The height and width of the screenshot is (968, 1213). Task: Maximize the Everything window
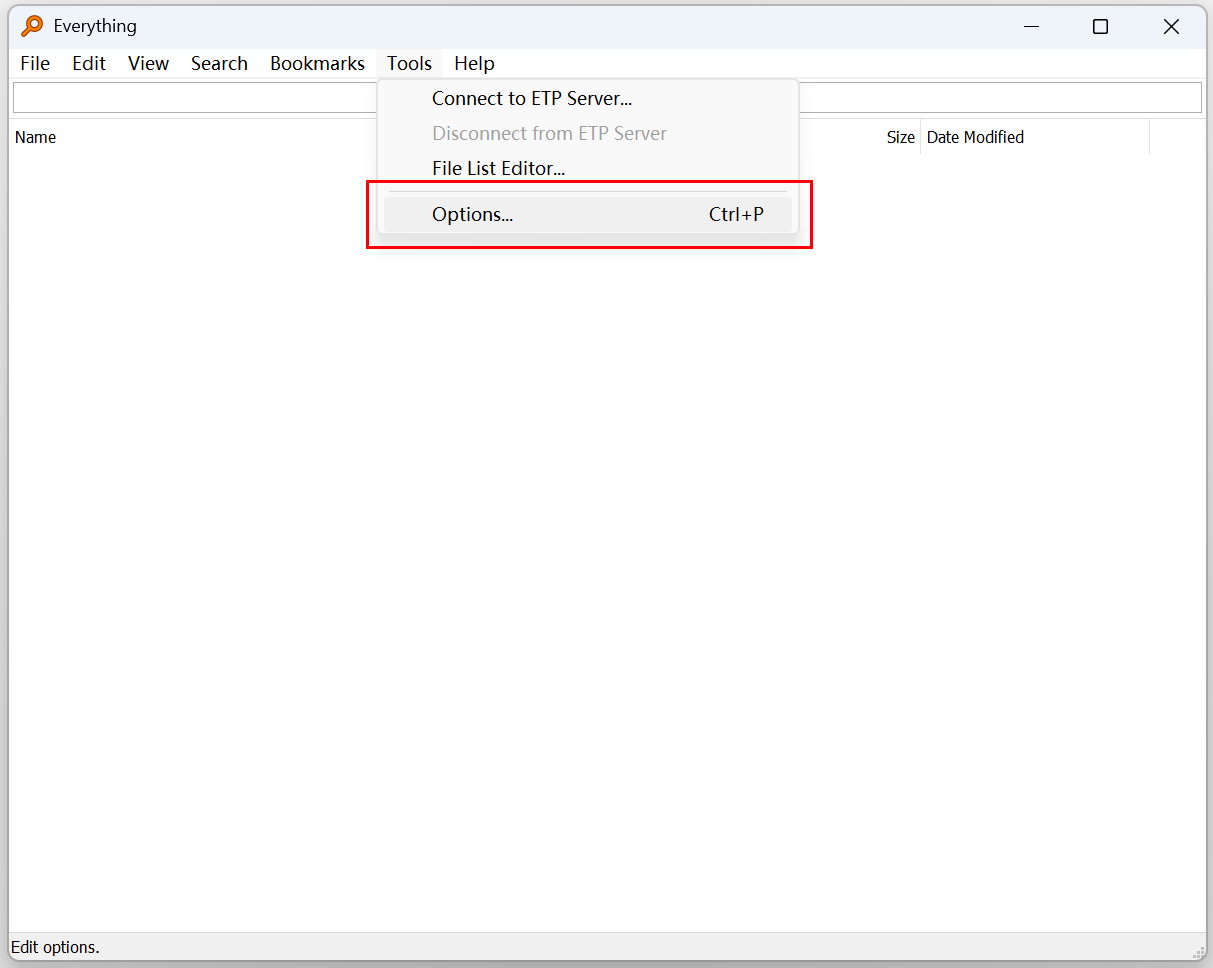click(1101, 27)
